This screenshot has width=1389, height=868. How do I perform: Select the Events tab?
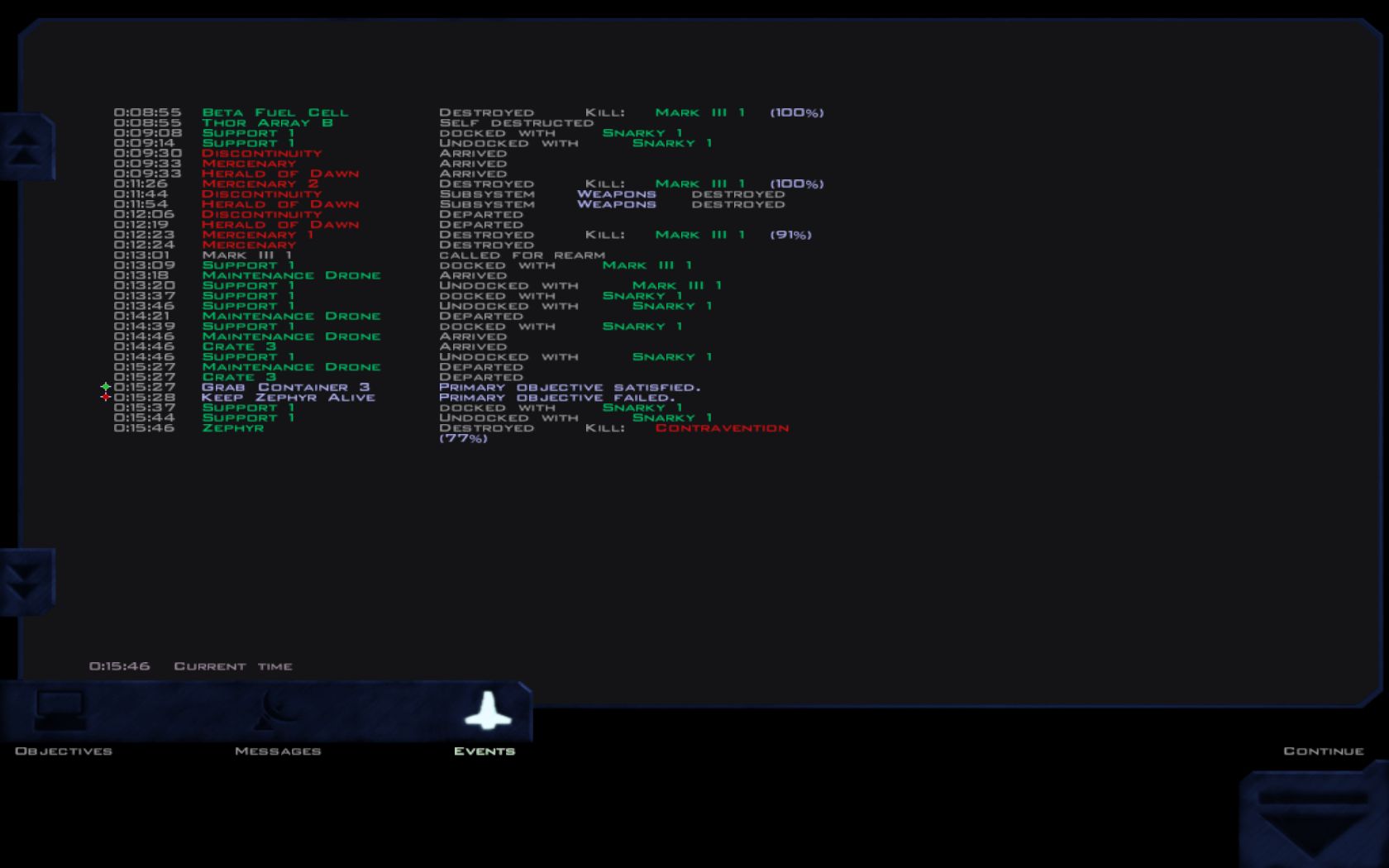[x=484, y=751]
